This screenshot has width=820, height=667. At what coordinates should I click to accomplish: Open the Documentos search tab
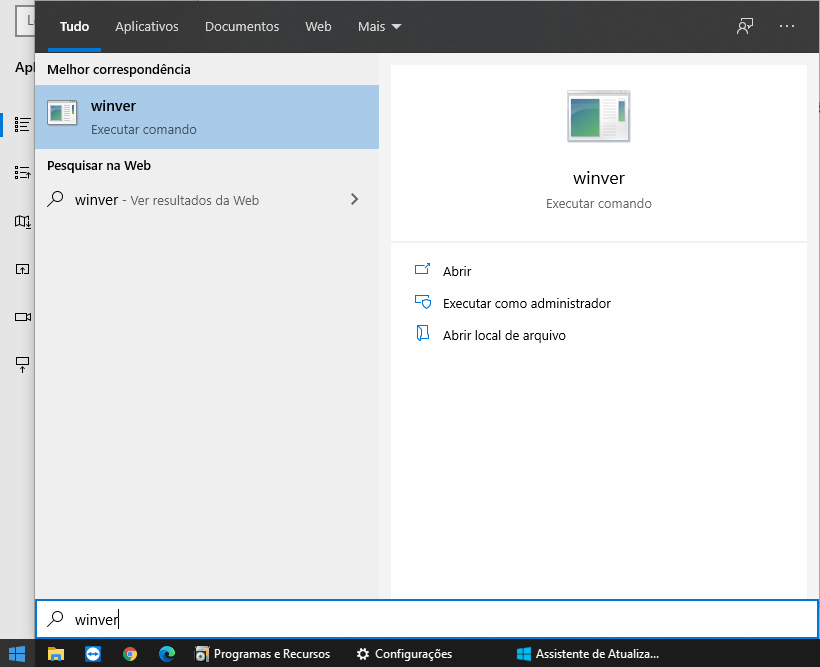tap(242, 27)
